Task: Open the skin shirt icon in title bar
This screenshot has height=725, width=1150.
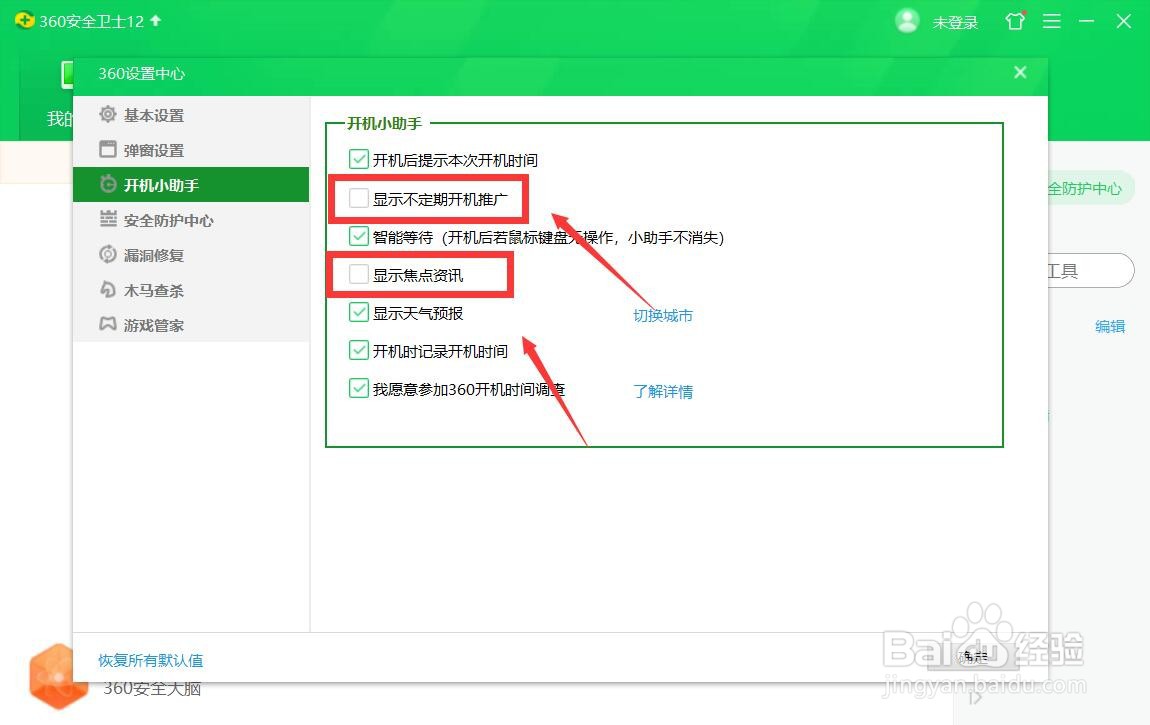Action: [x=1015, y=21]
